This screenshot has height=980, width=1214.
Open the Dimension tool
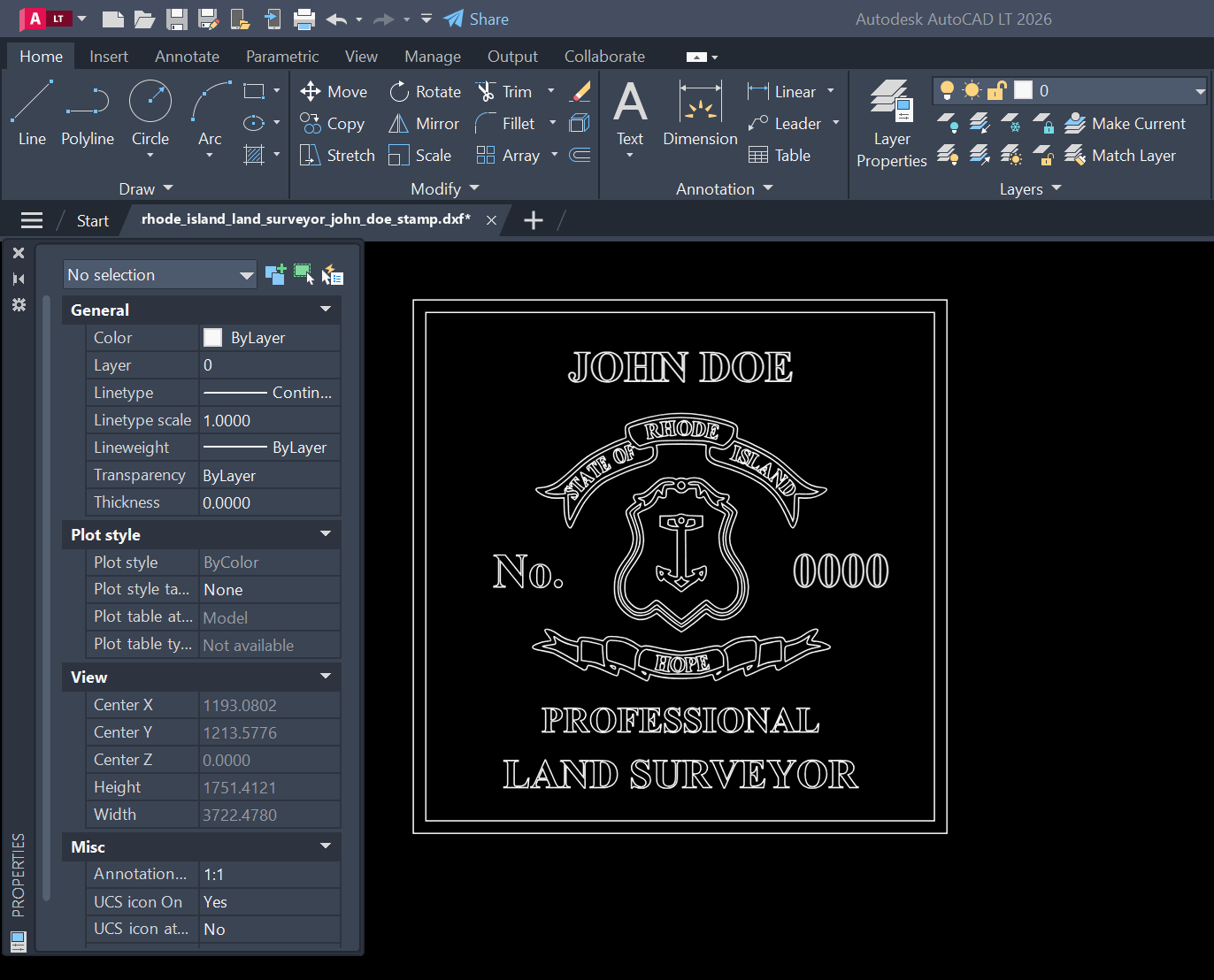tap(700, 113)
